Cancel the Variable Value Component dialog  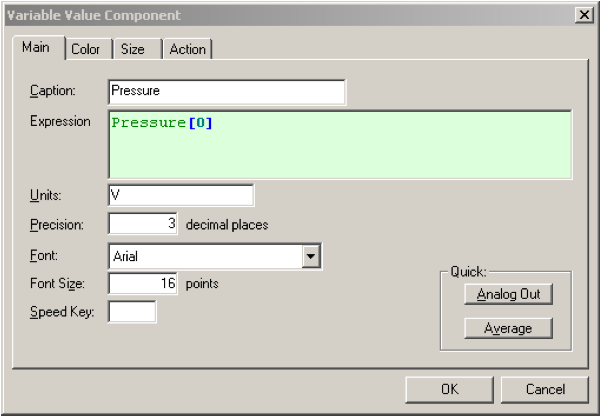tap(546, 389)
